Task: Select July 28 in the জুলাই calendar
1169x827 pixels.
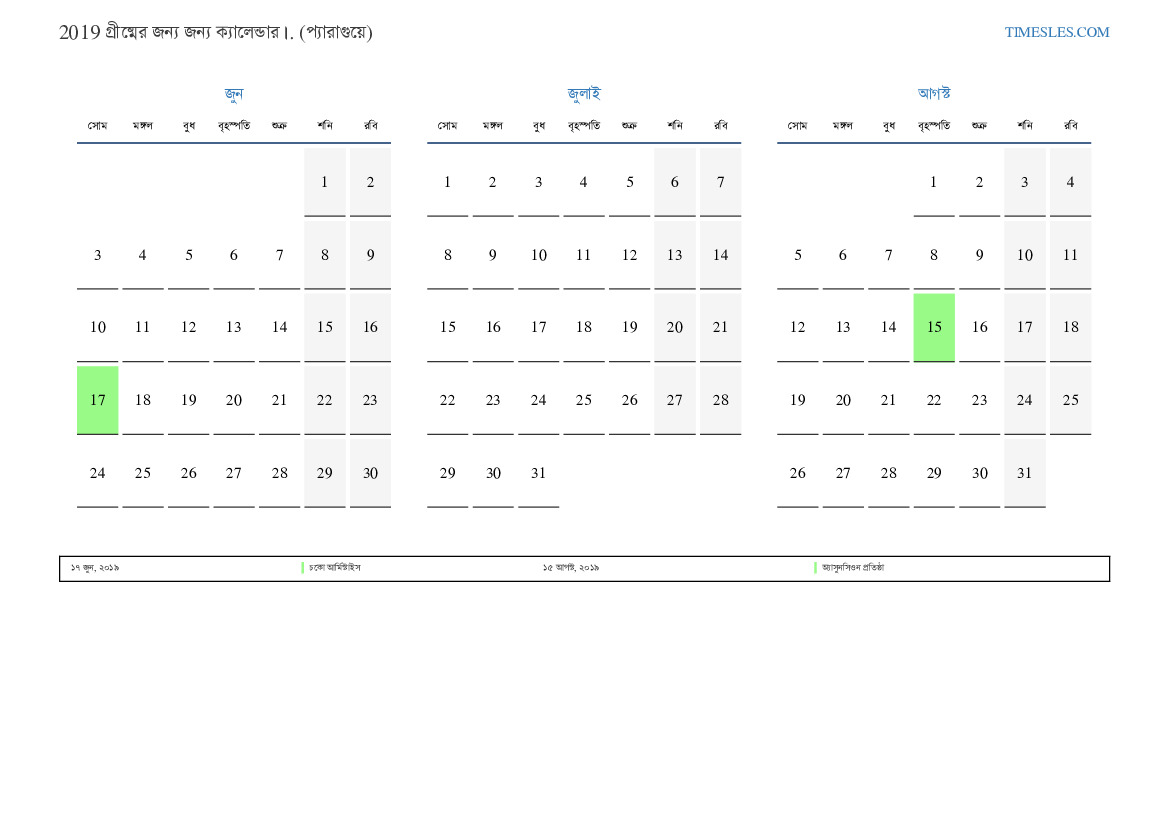Action: click(x=720, y=400)
